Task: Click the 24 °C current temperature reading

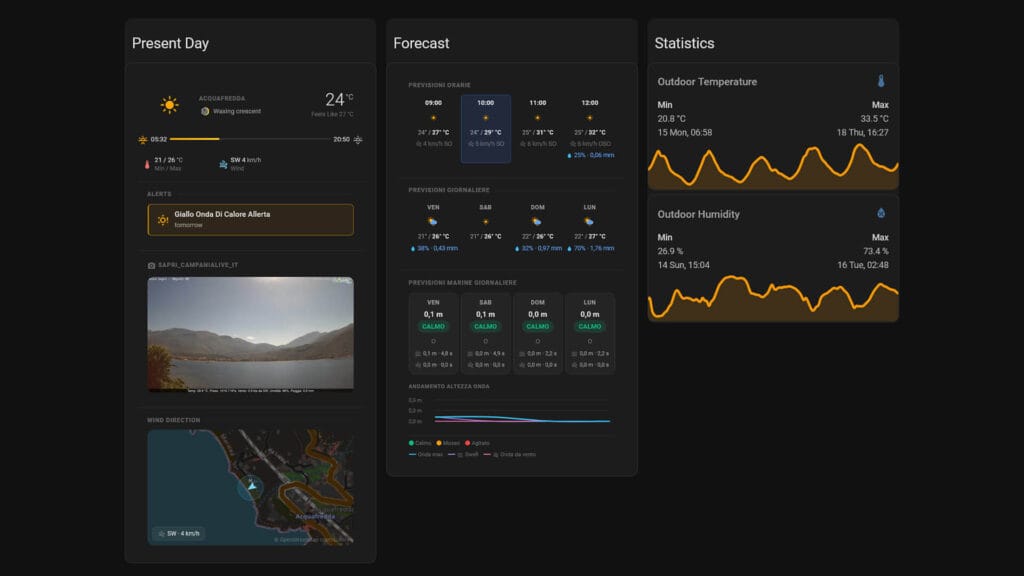Action: pos(339,99)
